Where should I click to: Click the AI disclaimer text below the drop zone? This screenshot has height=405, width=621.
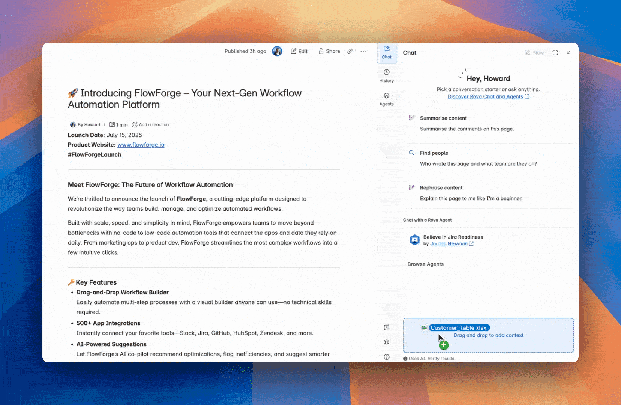click(431, 358)
